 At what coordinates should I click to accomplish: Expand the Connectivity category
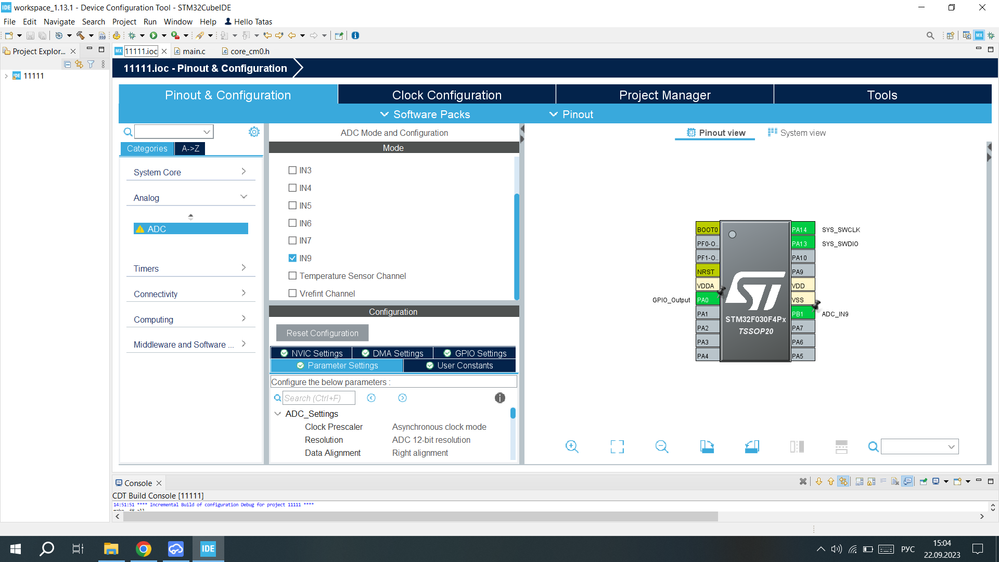190,294
